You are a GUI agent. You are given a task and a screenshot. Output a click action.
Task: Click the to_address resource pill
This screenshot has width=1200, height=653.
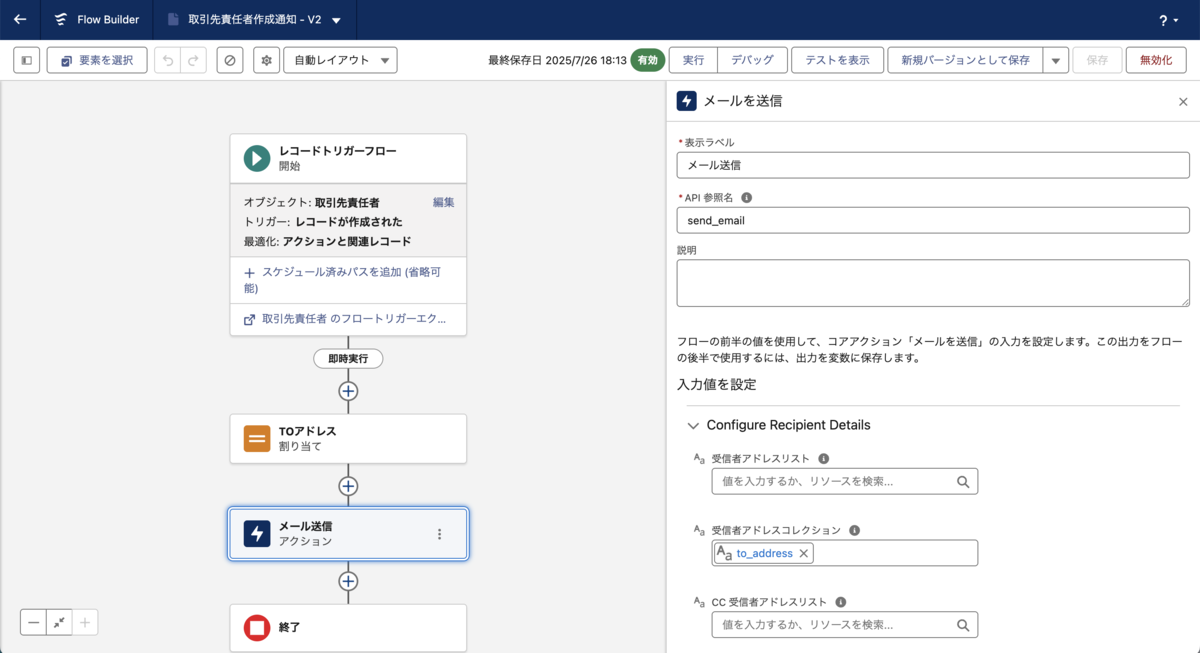(764, 553)
